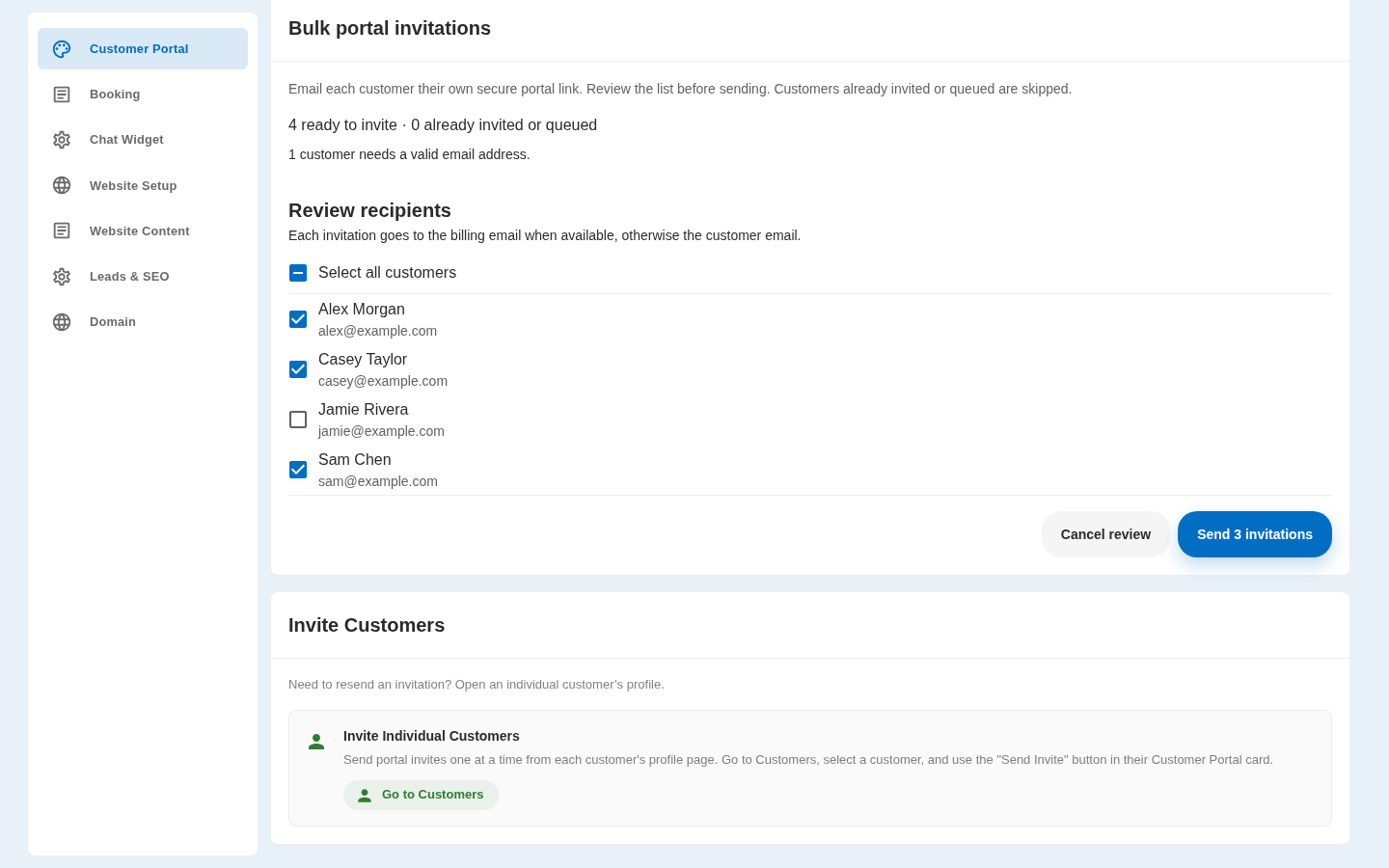The image size is (1389, 868).
Task: Click the Chat Widget gear icon
Action: point(62,140)
